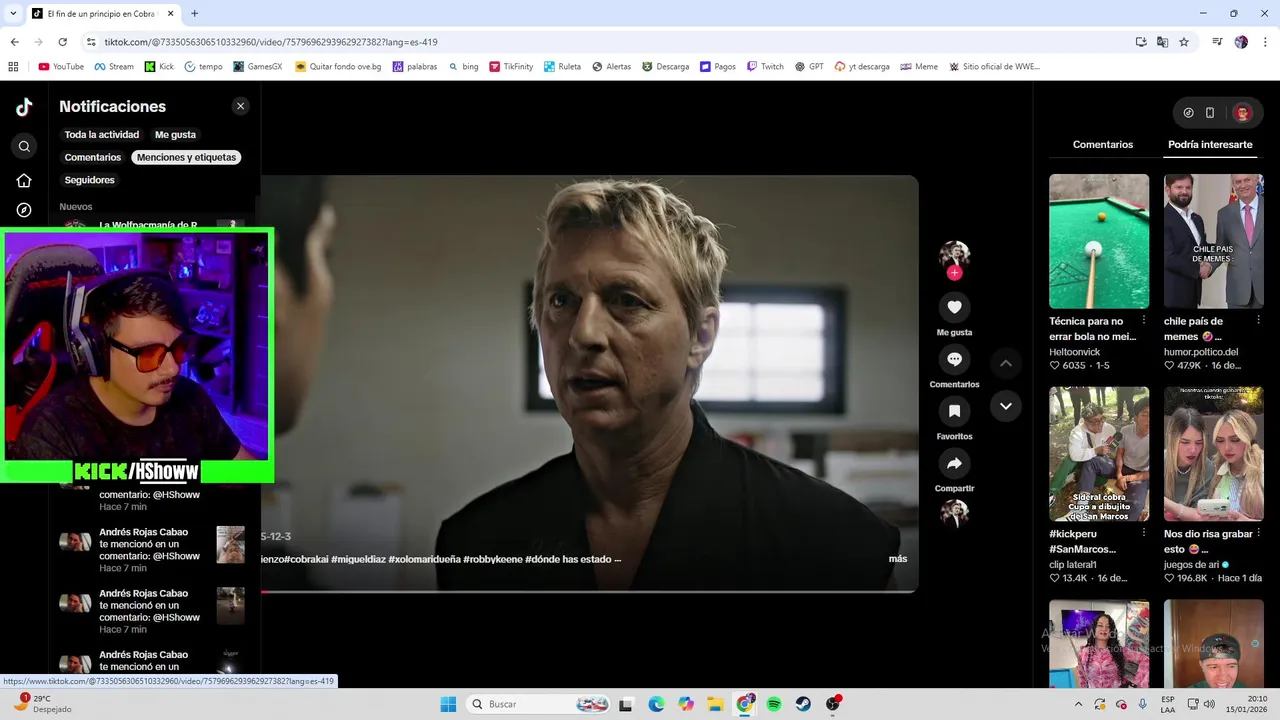Open the TikTok home logo
Screen dimensions: 1280x720
tap(24, 107)
